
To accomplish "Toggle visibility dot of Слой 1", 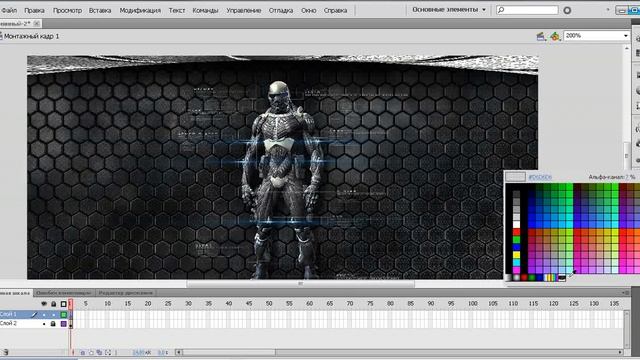I will [44, 315].
